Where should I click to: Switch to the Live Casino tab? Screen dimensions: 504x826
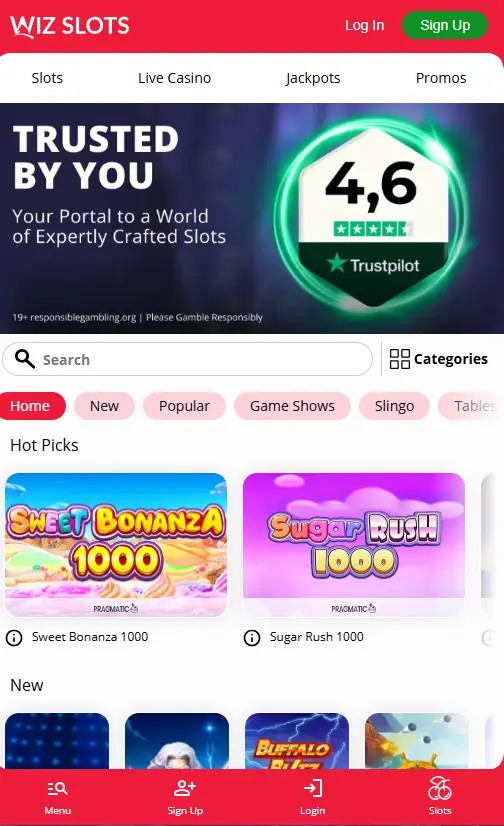[x=174, y=78]
